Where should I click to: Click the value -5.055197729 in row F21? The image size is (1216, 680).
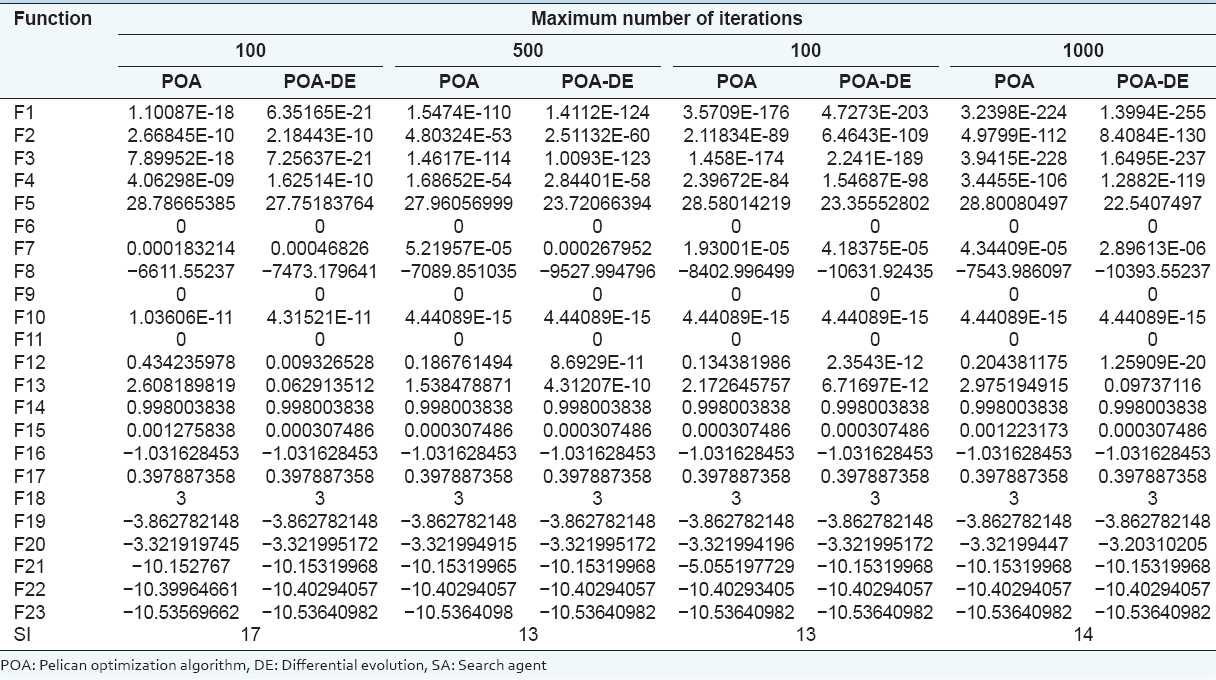[x=736, y=566]
